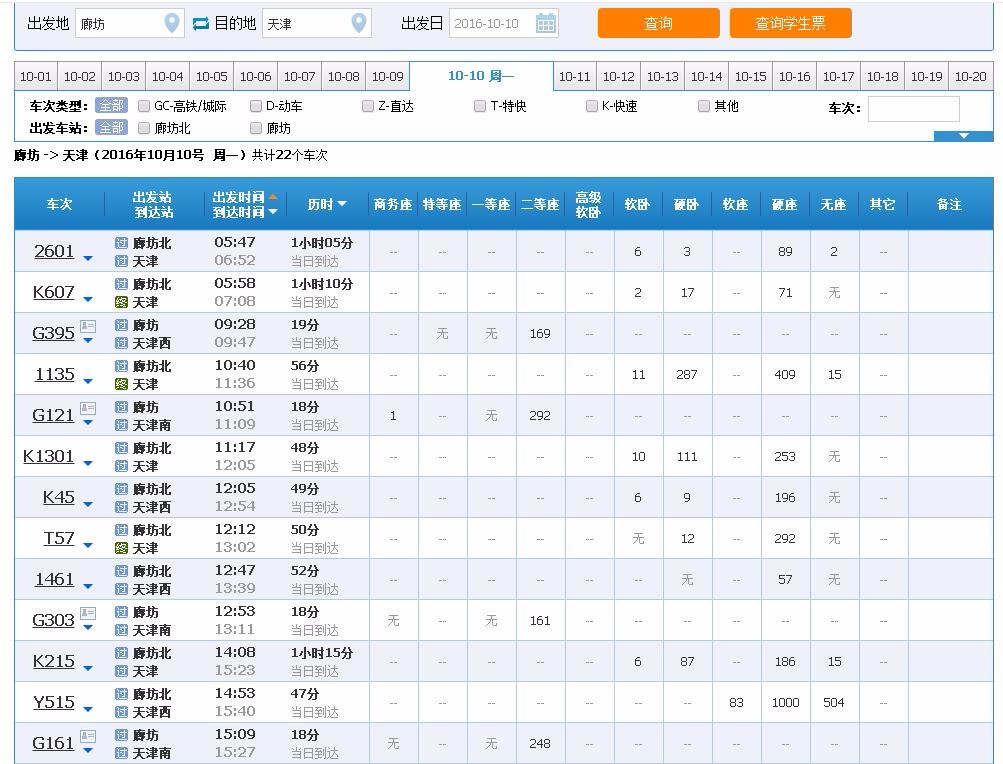1003x764 pixels.
Task: Click the 出发地 origin input field
Action: pyautogui.click(x=130, y=24)
